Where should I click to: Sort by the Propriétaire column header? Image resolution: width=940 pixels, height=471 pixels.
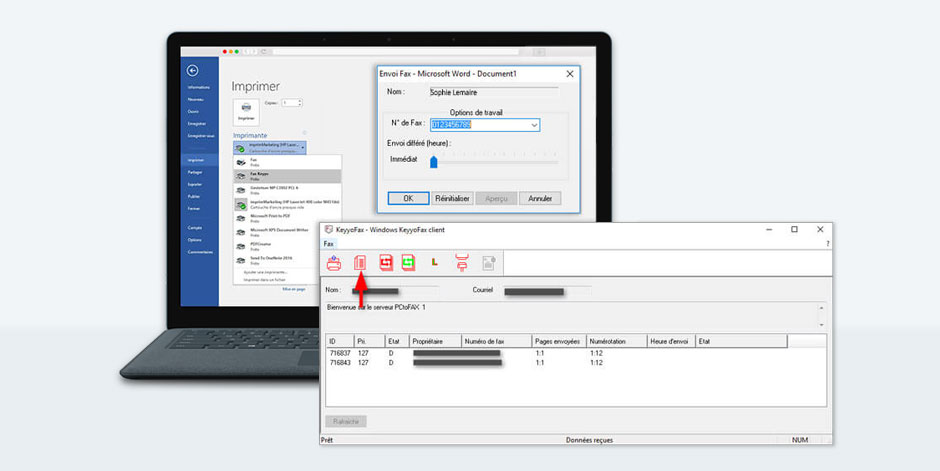click(435, 341)
